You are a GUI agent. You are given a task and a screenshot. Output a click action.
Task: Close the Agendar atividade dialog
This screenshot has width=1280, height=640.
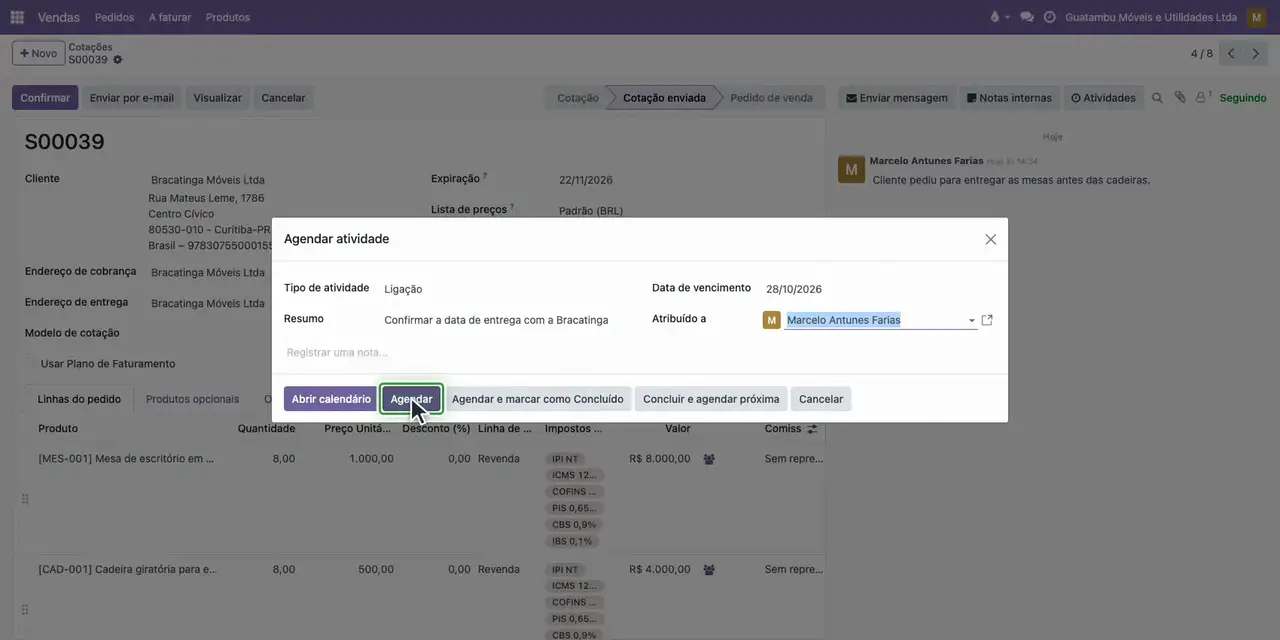click(x=991, y=239)
